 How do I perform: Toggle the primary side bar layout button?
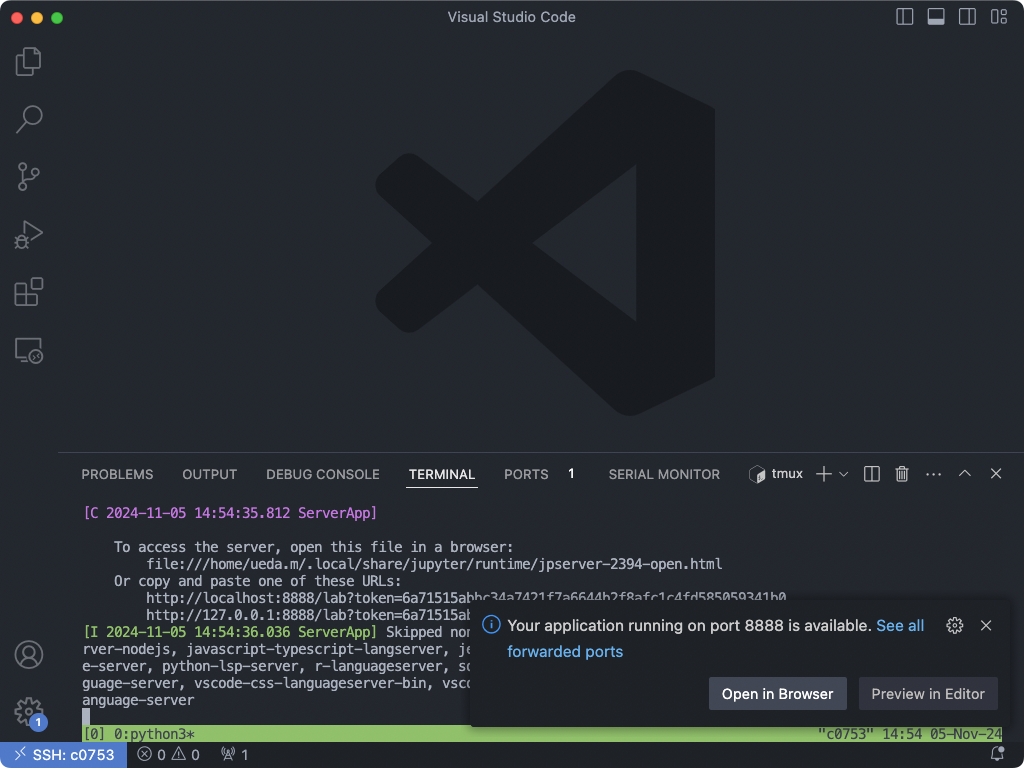(904, 17)
